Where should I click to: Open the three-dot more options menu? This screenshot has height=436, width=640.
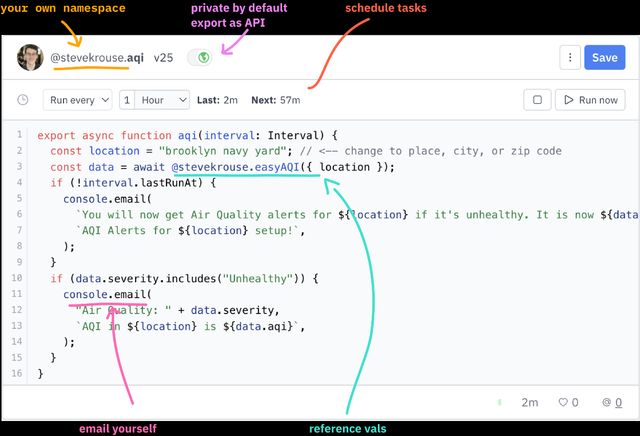point(569,58)
